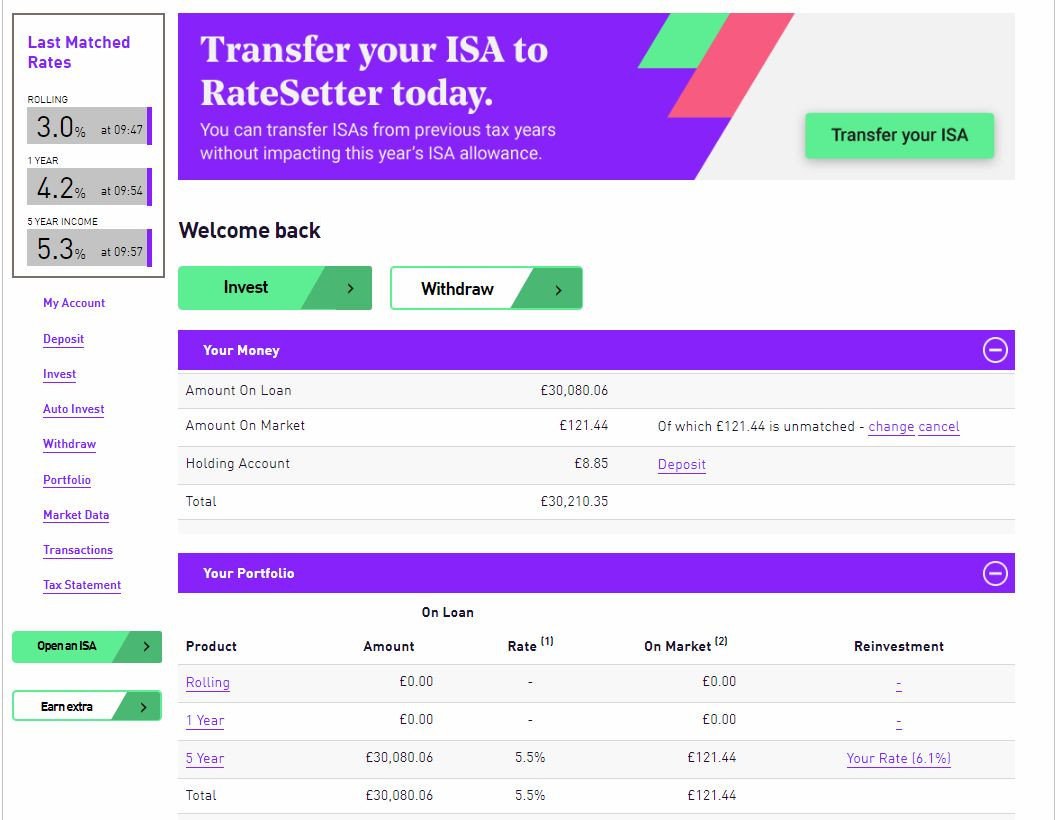The image size is (1056, 820).
Task: Click the 1 Year 4.2% matched rate
Action: point(89,187)
